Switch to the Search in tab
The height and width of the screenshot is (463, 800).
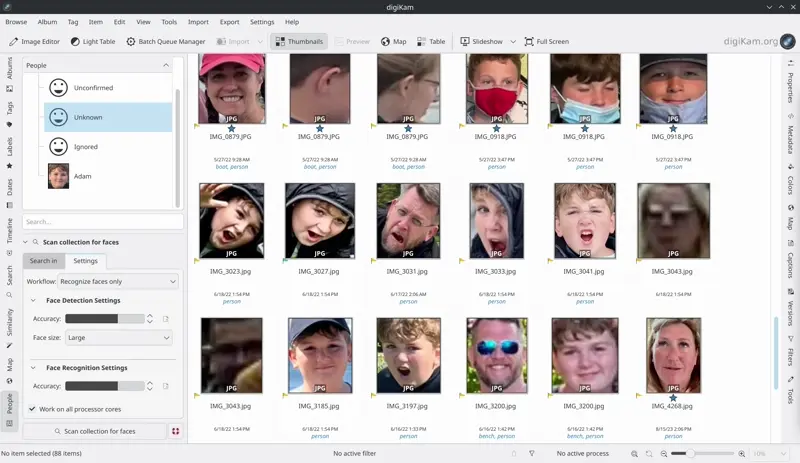coord(44,261)
